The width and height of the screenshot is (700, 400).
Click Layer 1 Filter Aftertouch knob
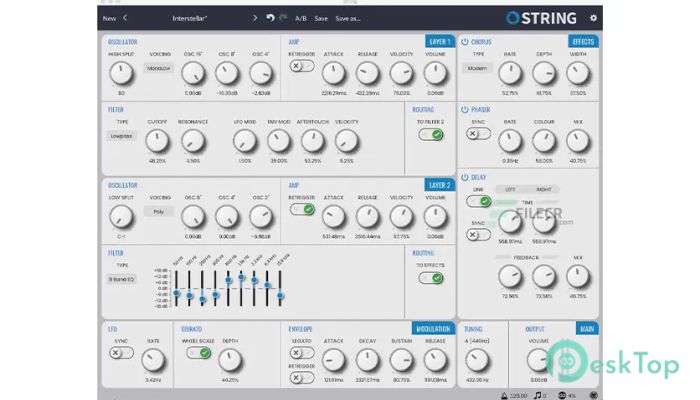tap(312, 141)
